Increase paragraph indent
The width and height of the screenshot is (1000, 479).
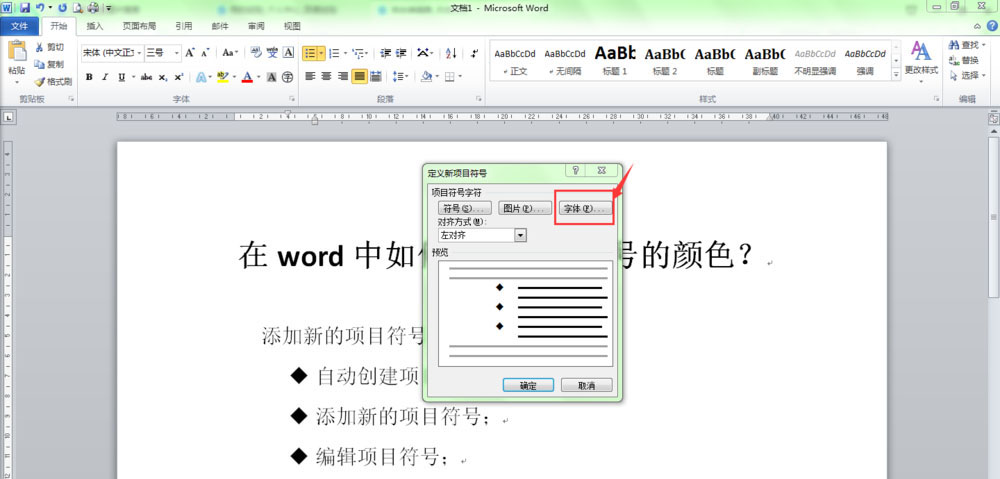[401, 53]
